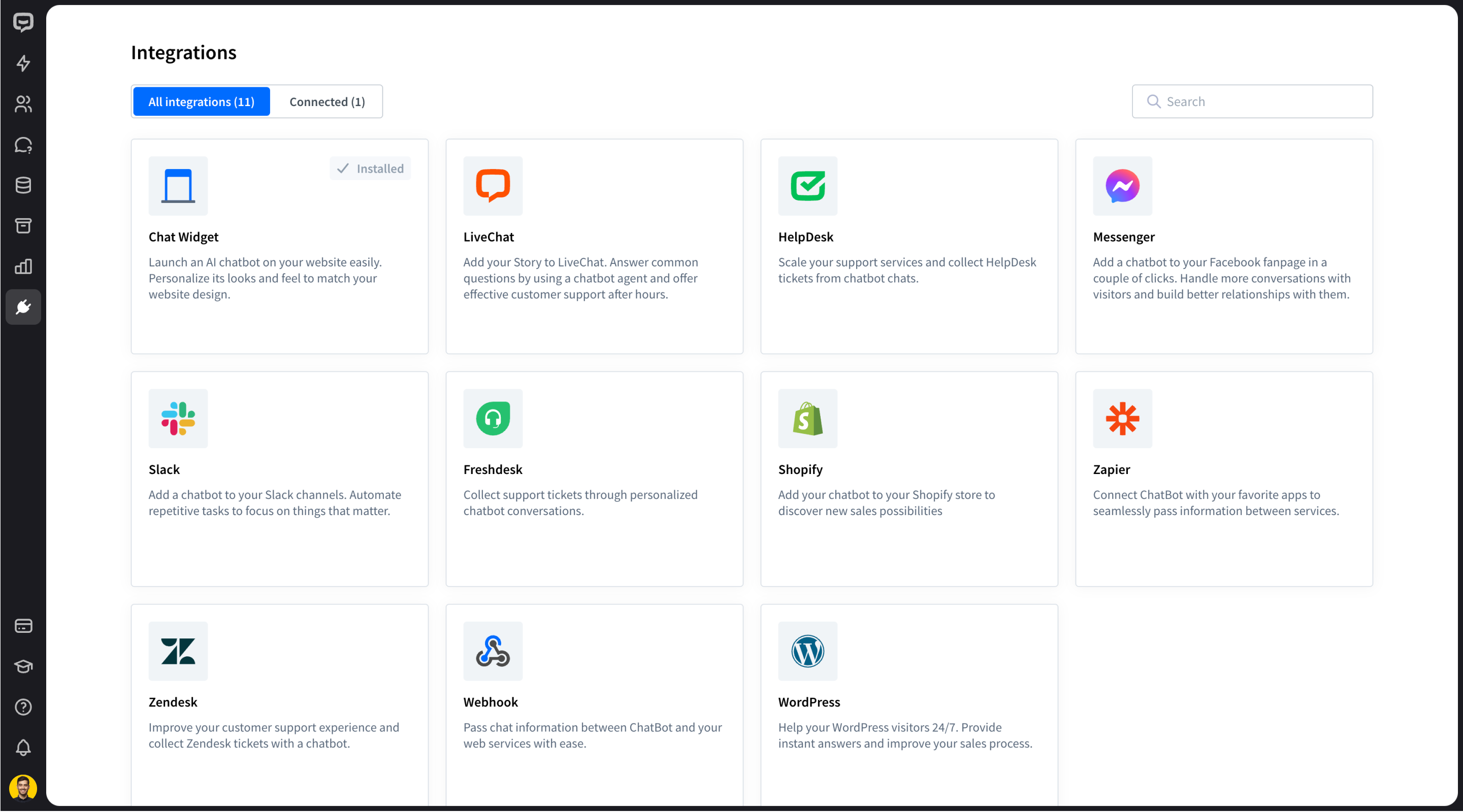The width and height of the screenshot is (1463, 812).
Task: Open the Integrations plug icon in sidebar
Action: (x=23, y=307)
